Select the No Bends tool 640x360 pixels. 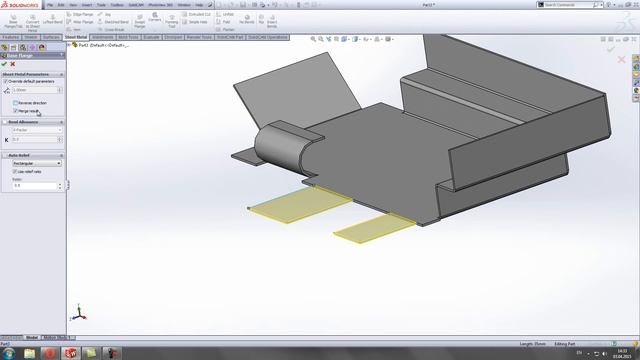[247, 20]
